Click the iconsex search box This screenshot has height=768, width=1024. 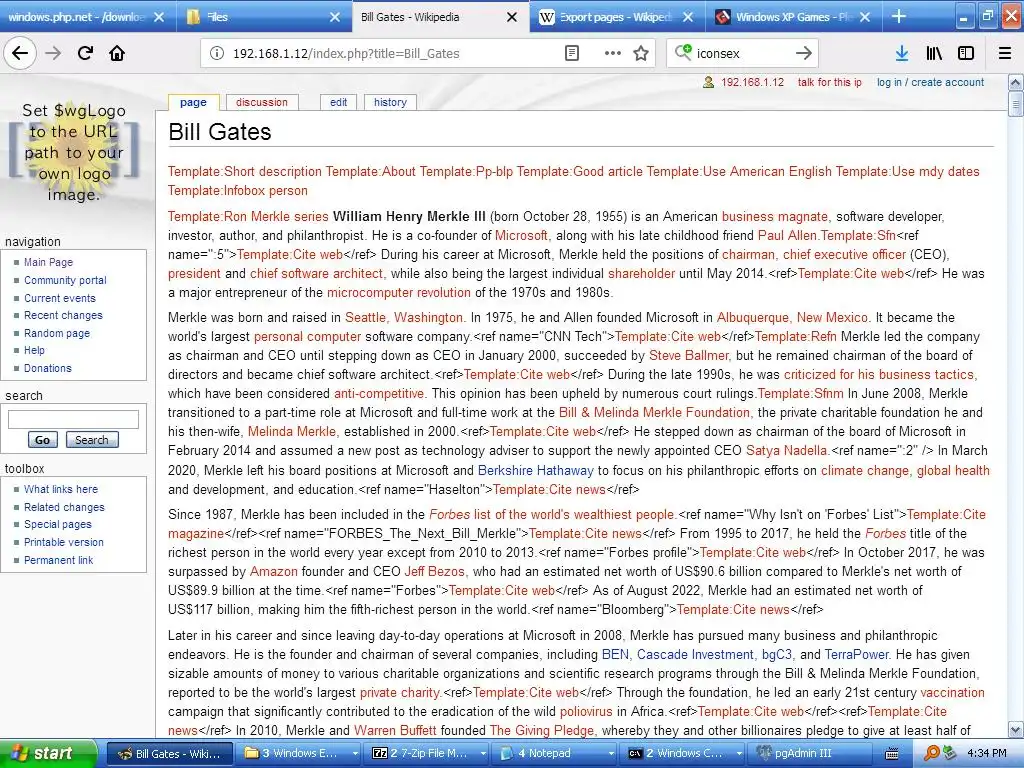point(741,54)
